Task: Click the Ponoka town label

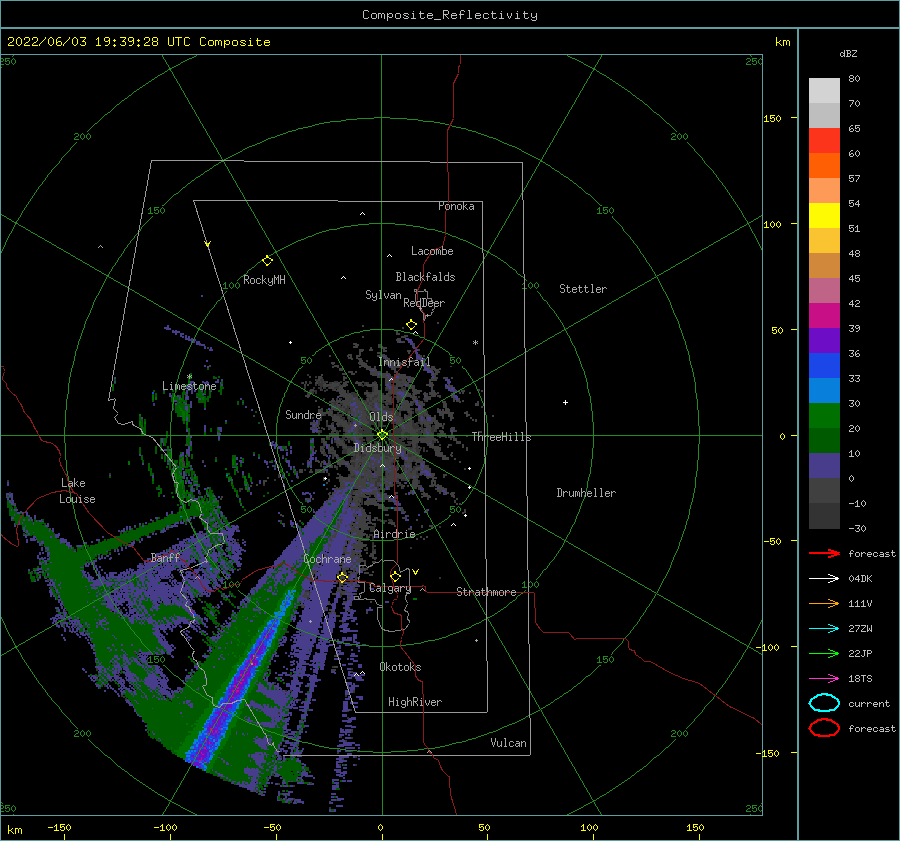Action: point(456,206)
